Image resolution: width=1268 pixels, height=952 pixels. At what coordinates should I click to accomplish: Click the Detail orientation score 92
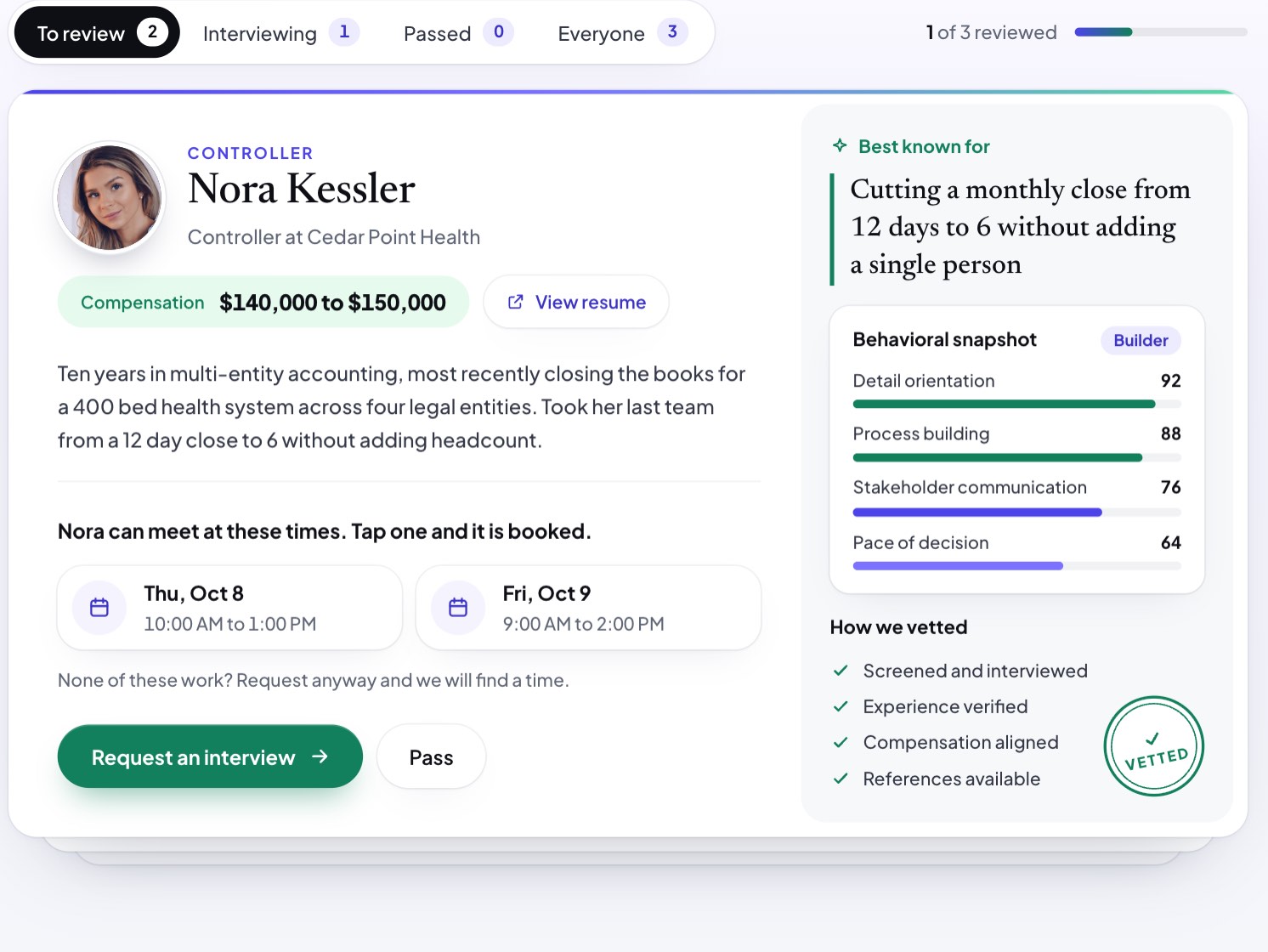[x=1170, y=381]
